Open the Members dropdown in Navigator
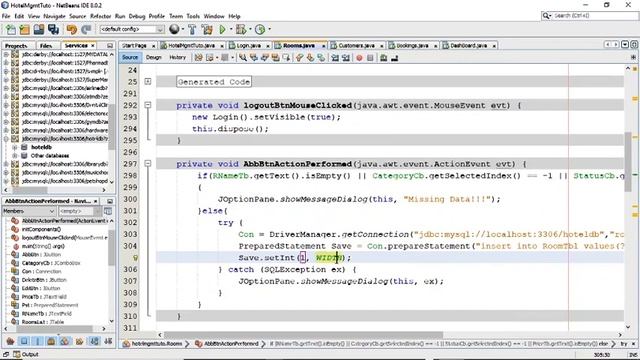The width and height of the screenshot is (640, 360). [x=29, y=211]
